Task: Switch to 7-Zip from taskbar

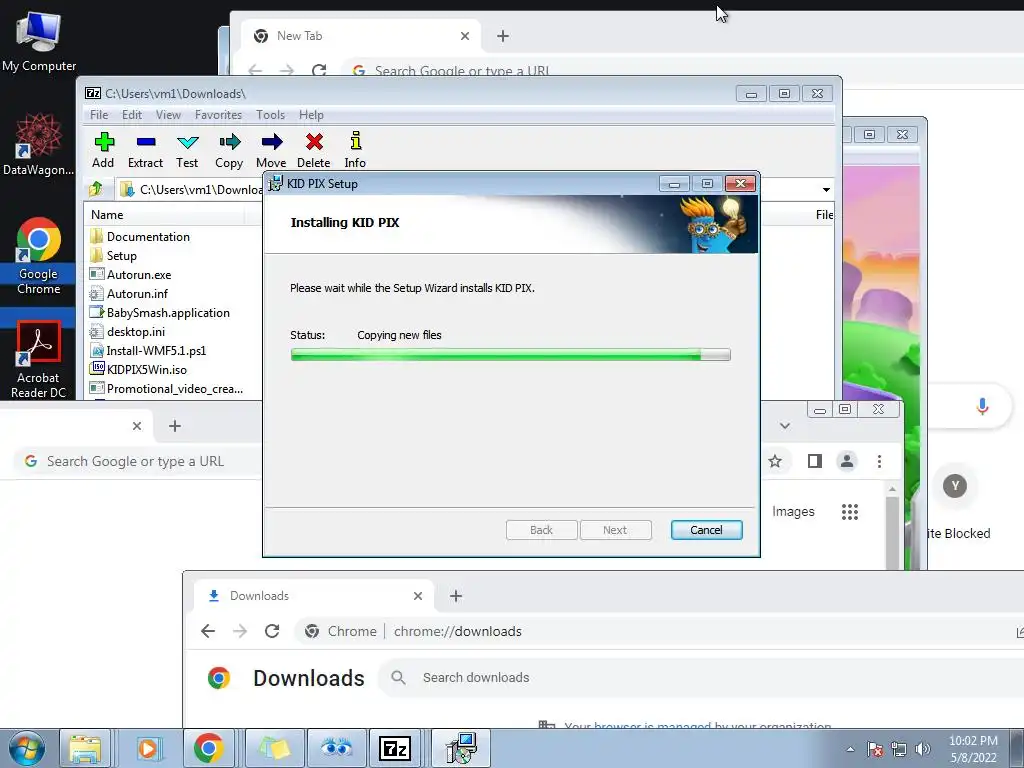Action: point(394,748)
